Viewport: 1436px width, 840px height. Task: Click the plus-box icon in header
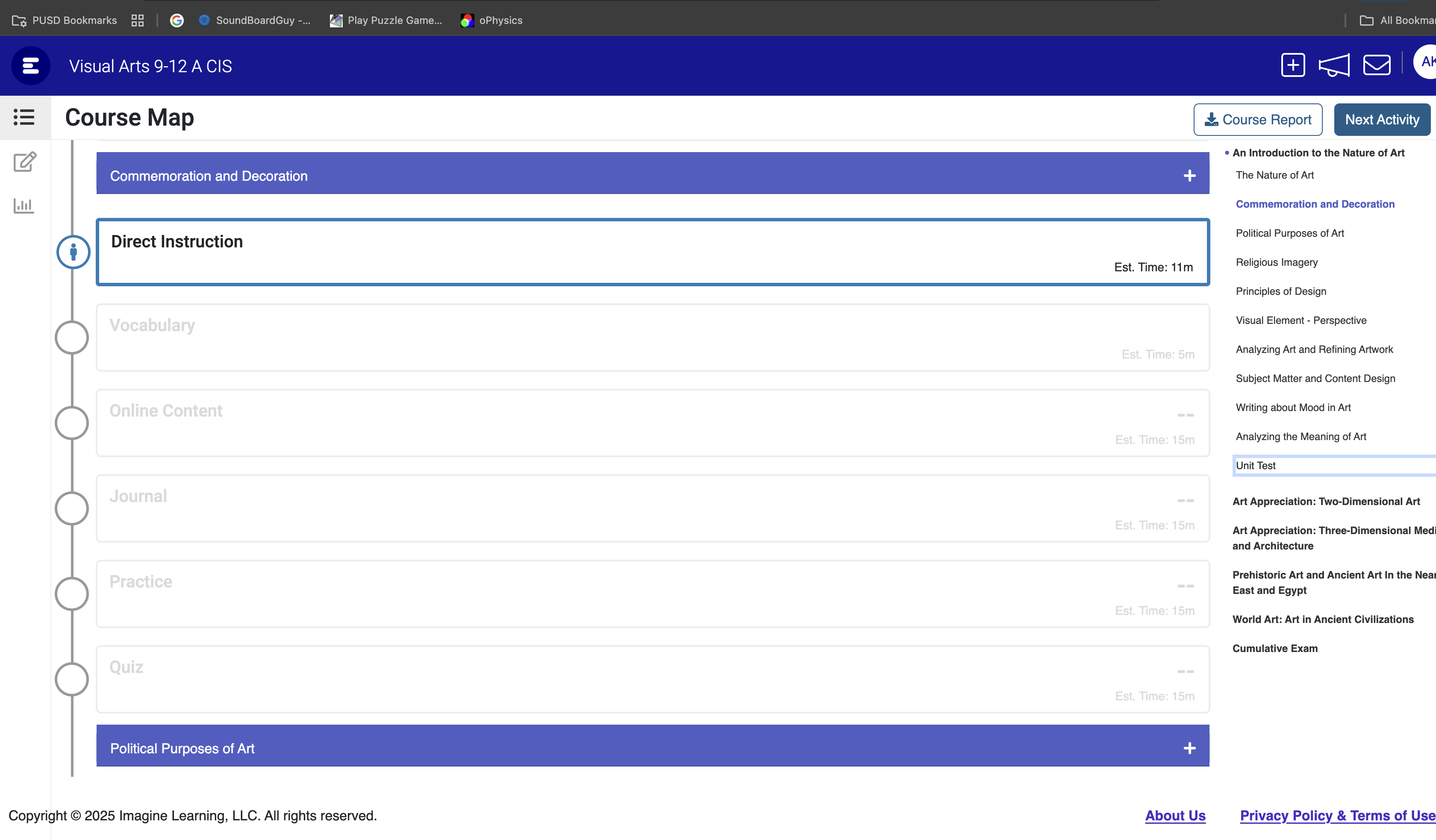(x=1292, y=65)
